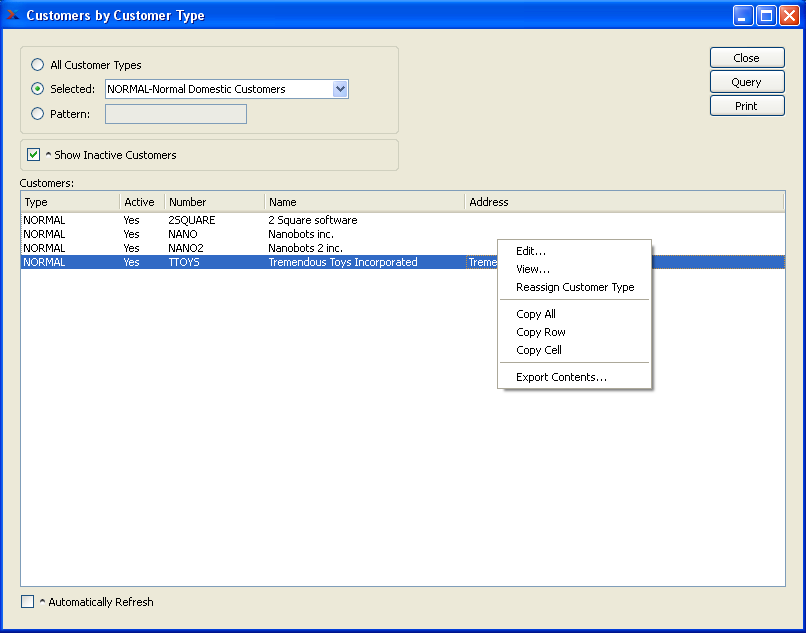
Task: Select the Pattern radio option
Action: 37,114
